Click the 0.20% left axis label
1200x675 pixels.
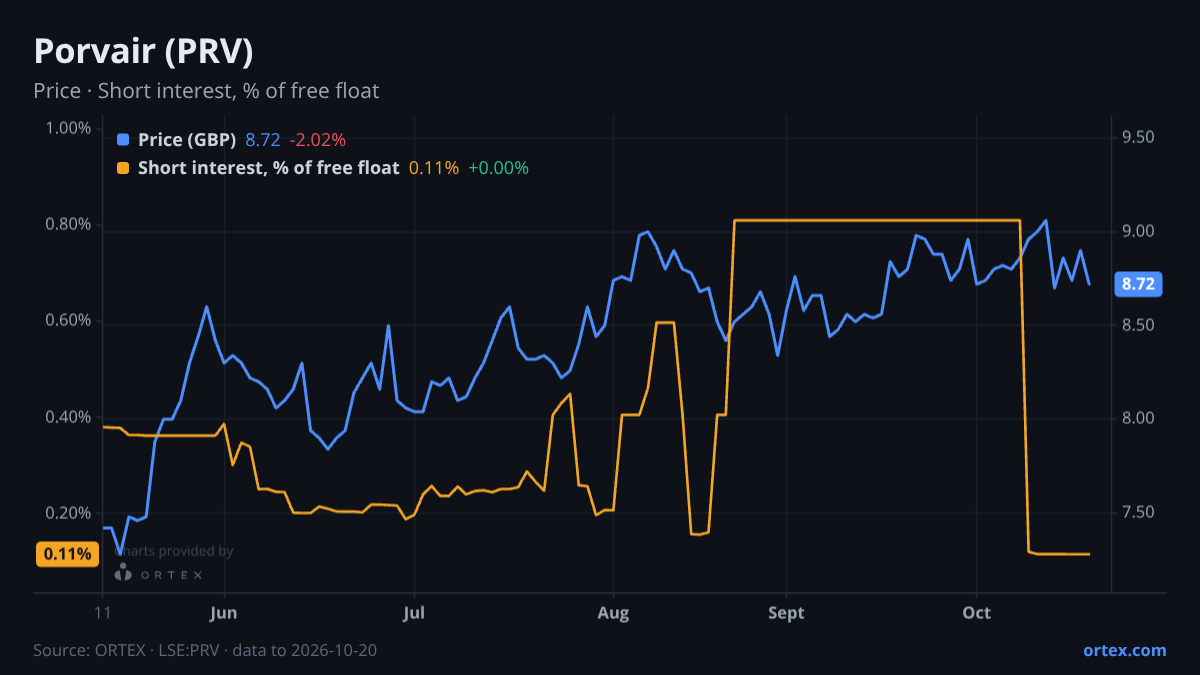pyautogui.click(x=69, y=513)
